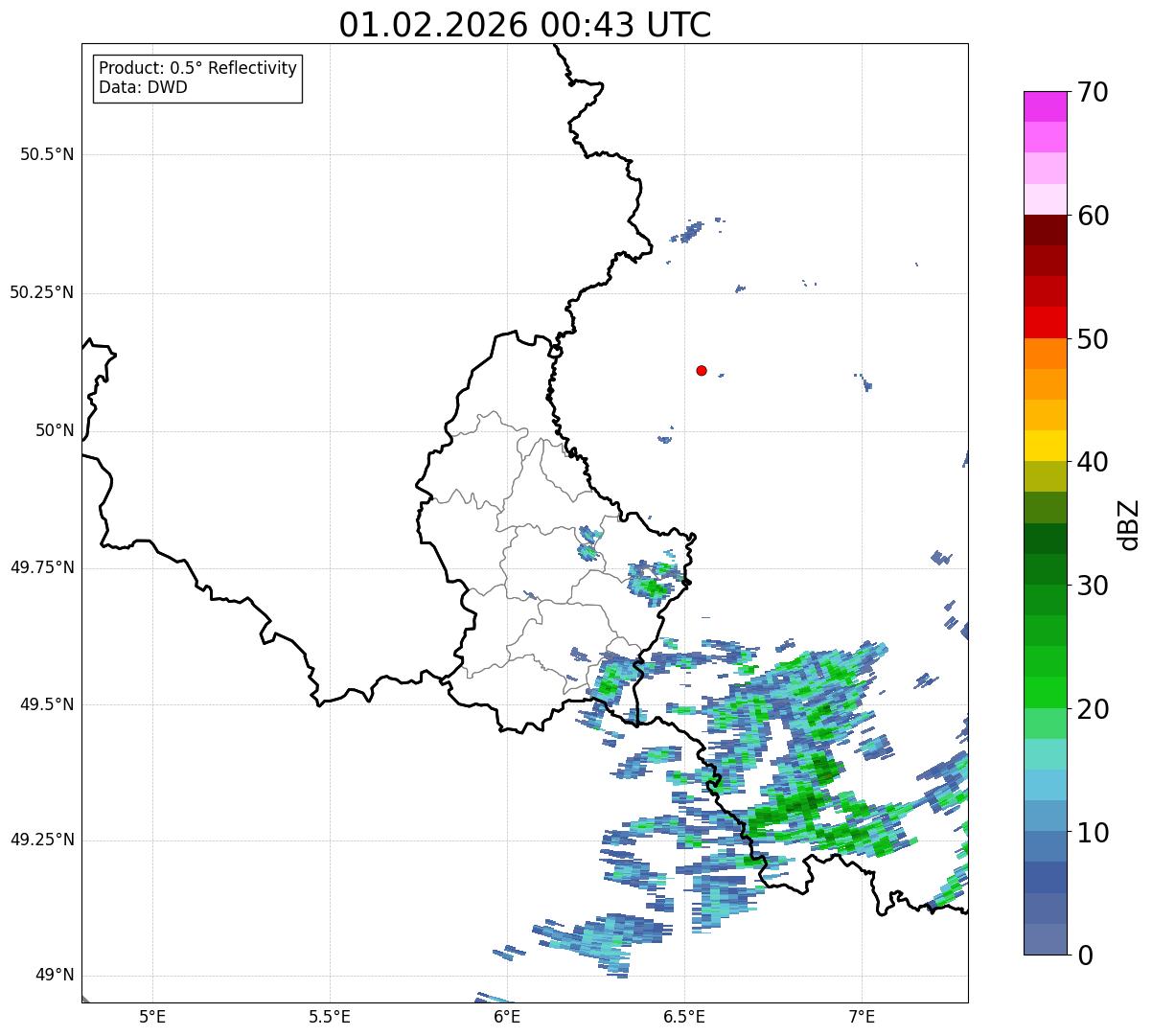
Task: Click the 50.25°N latitude label
Action: click(42, 293)
